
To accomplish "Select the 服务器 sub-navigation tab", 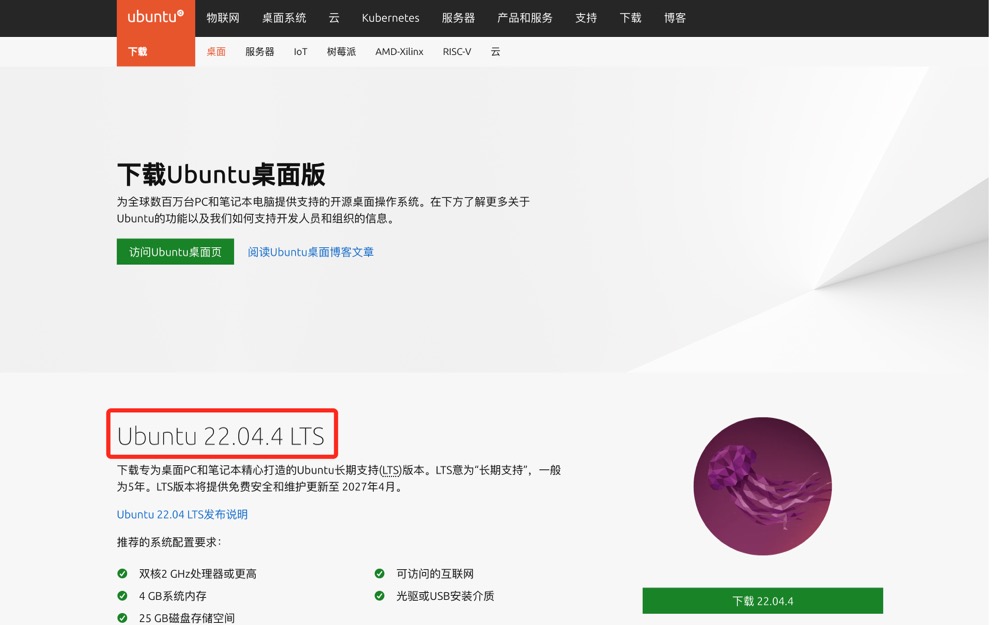I will coord(260,52).
